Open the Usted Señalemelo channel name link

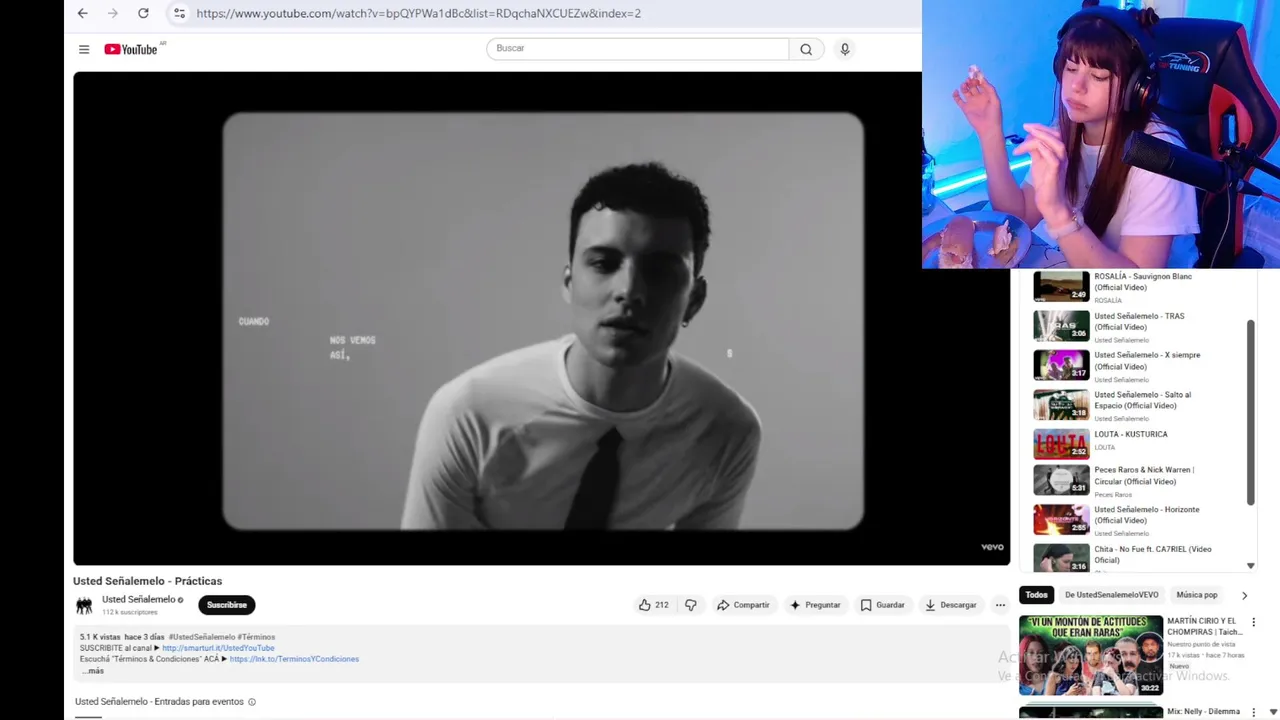tap(139, 599)
